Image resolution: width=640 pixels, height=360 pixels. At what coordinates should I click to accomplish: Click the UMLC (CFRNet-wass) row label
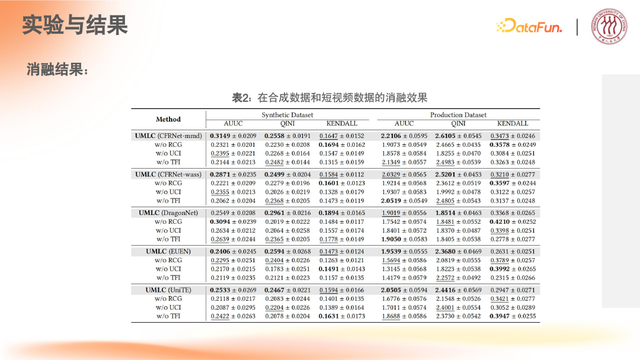point(168,174)
